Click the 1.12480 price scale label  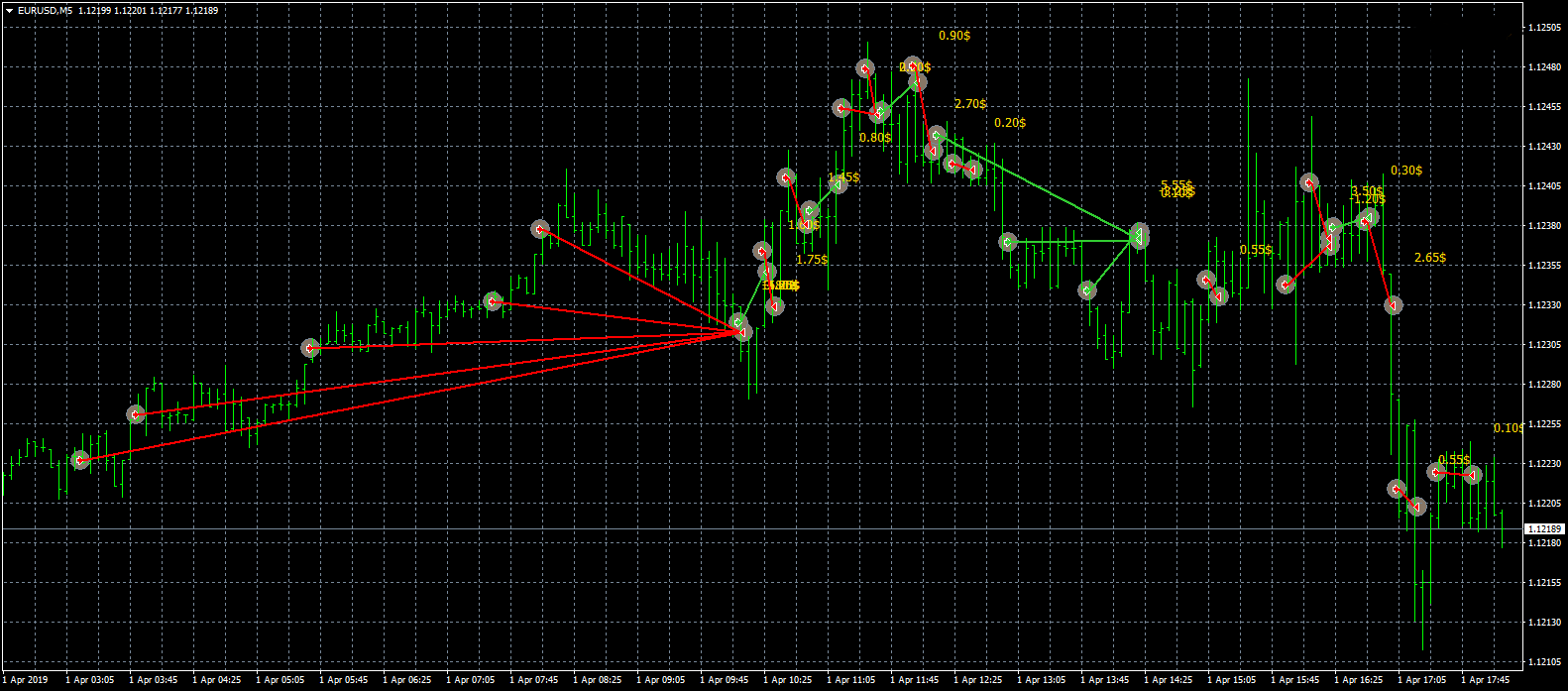1545,67
